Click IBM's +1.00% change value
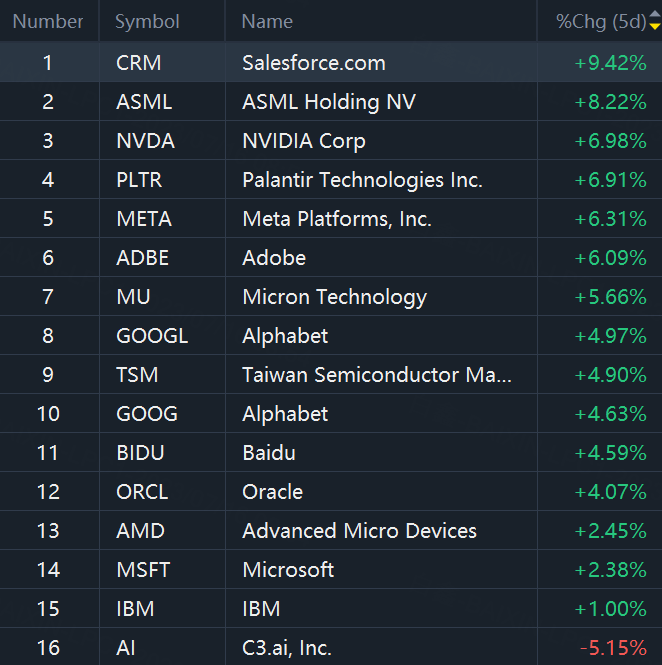Screen dimensions: 662x665 [x=610, y=609]
